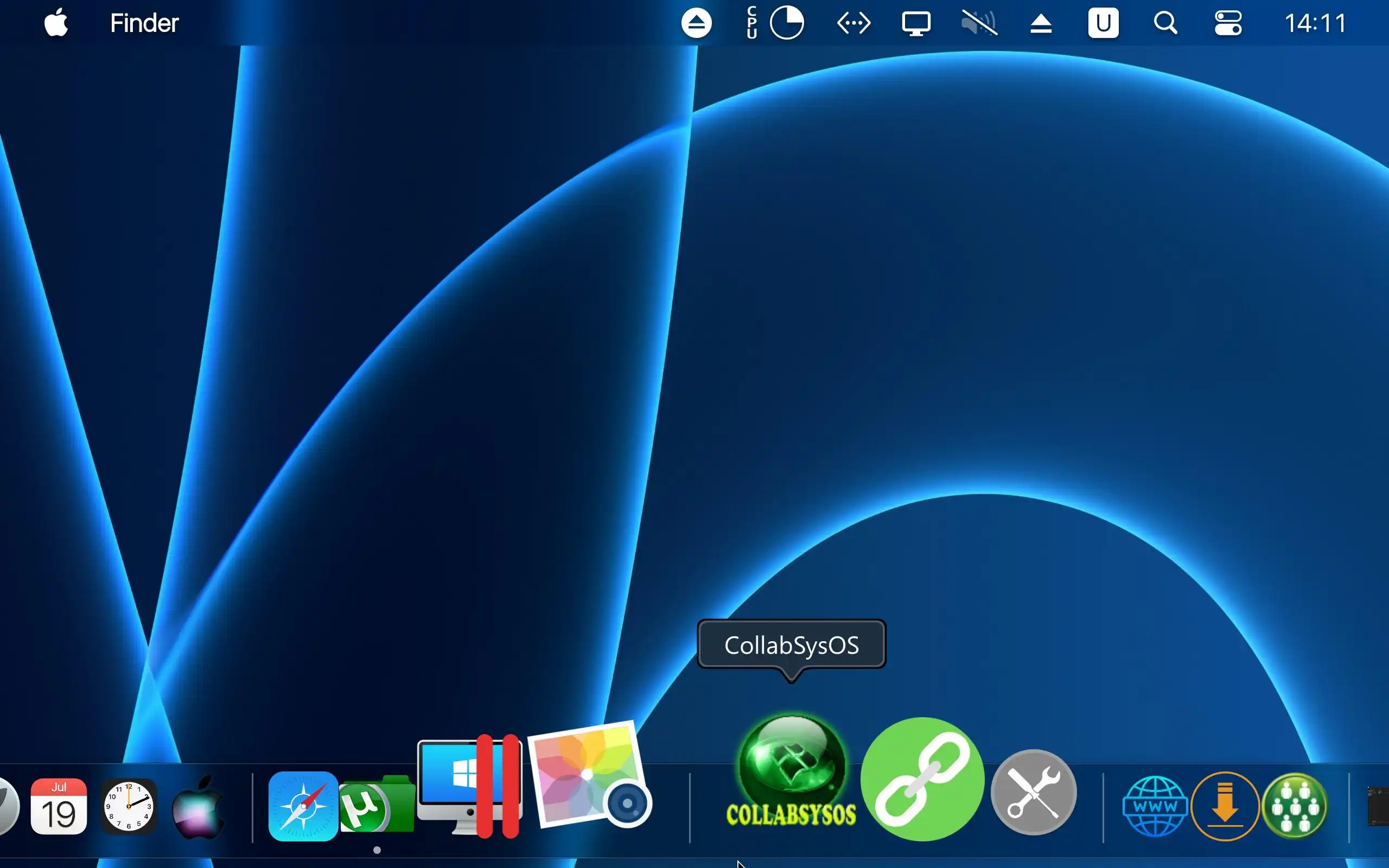Open the Calendar showing Jul 19
The width and height of the screenshot is (1389, 868).
59,806
